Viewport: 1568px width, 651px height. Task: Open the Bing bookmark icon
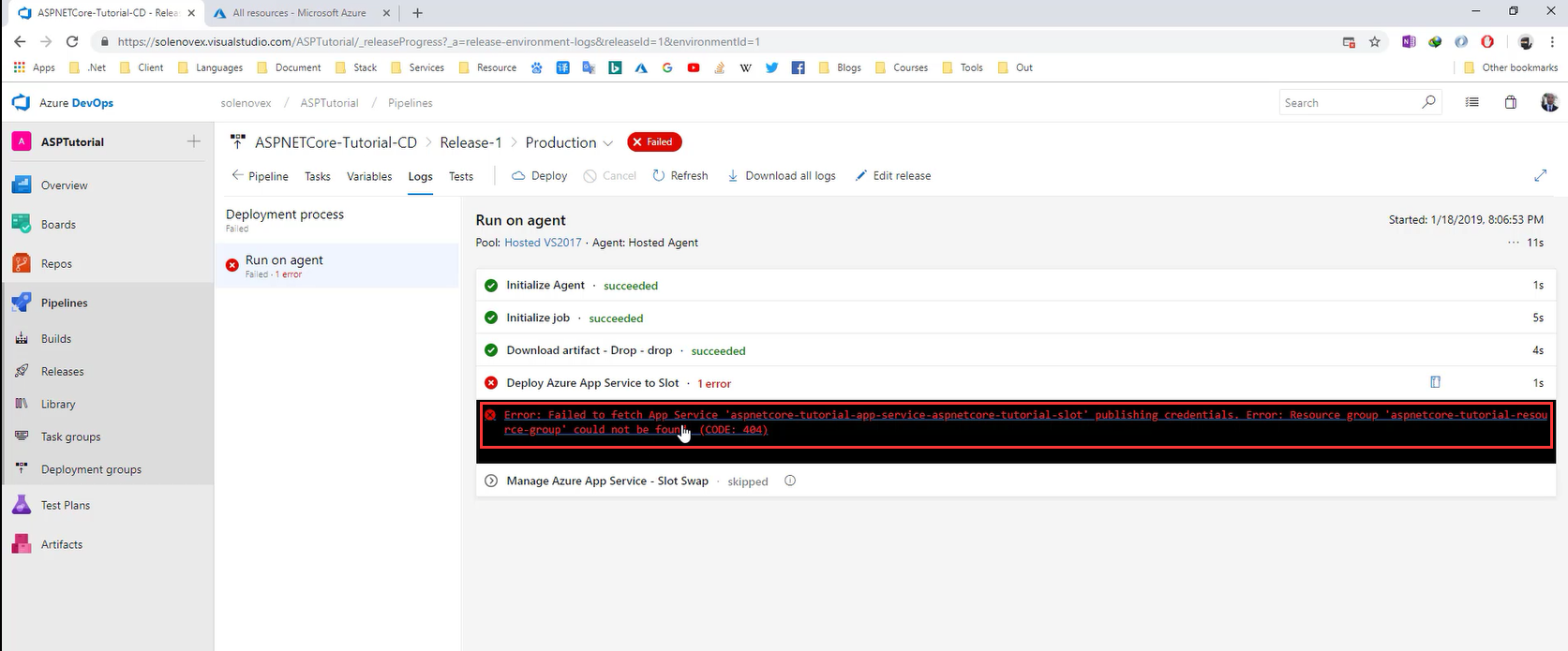tap(615, 67)
